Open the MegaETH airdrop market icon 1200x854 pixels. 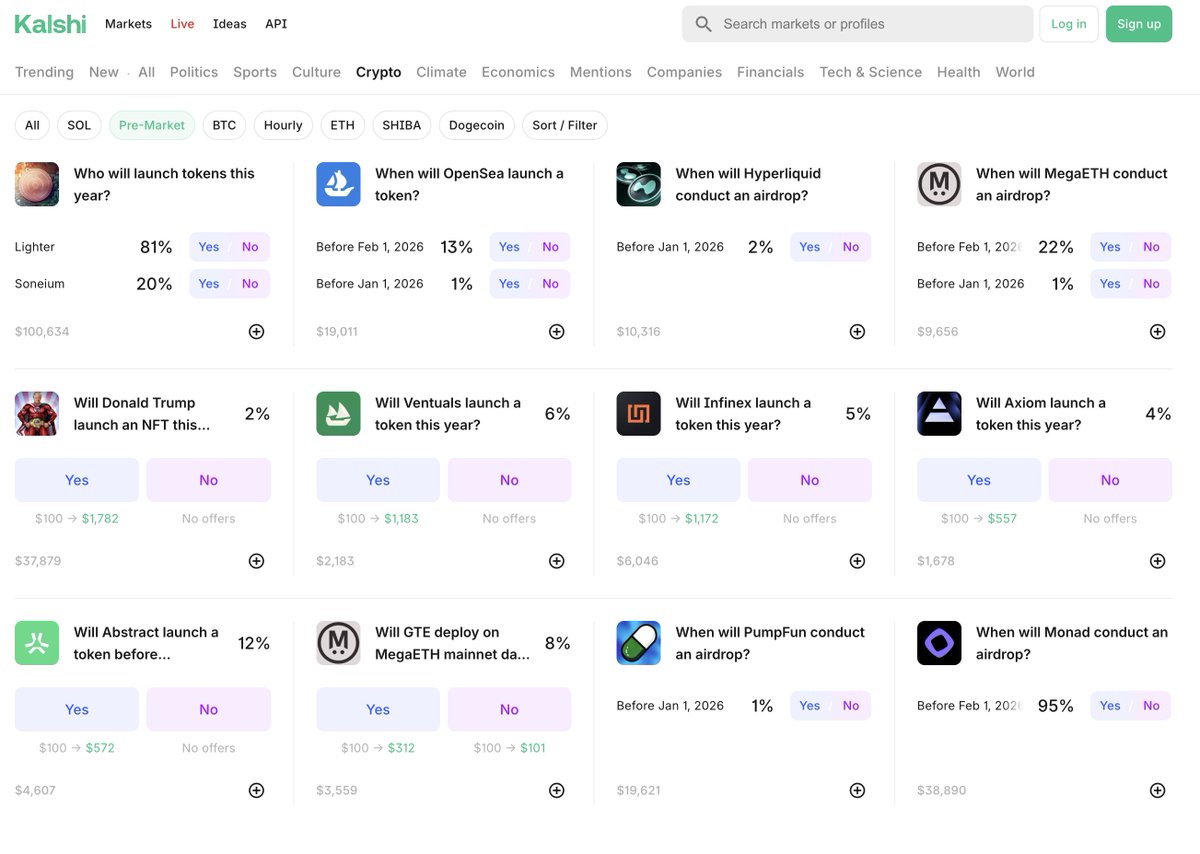pyautogui.click(x=939, y=184)
